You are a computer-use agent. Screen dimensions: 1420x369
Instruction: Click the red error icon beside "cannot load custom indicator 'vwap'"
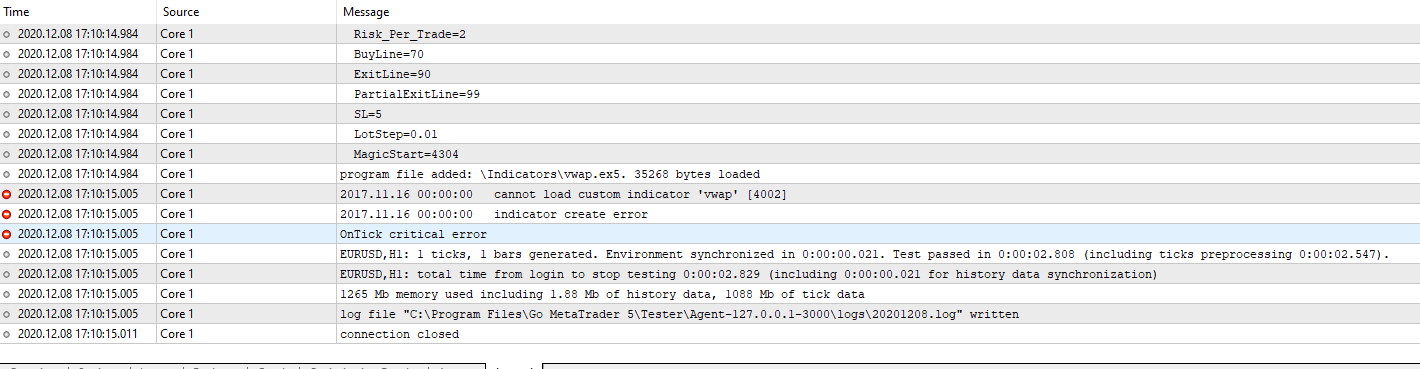(7, 194)
